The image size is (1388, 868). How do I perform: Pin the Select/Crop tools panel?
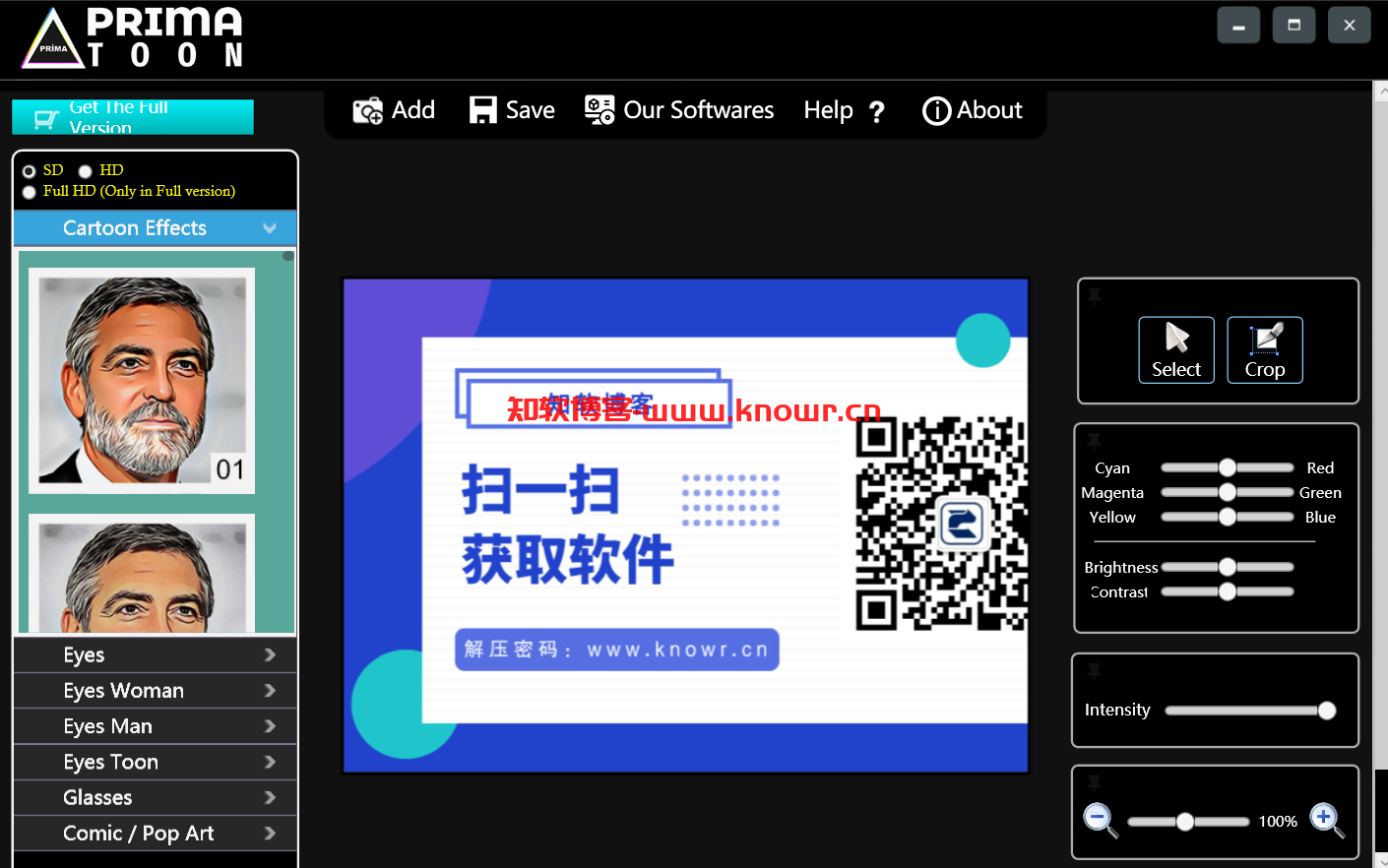1094,296
